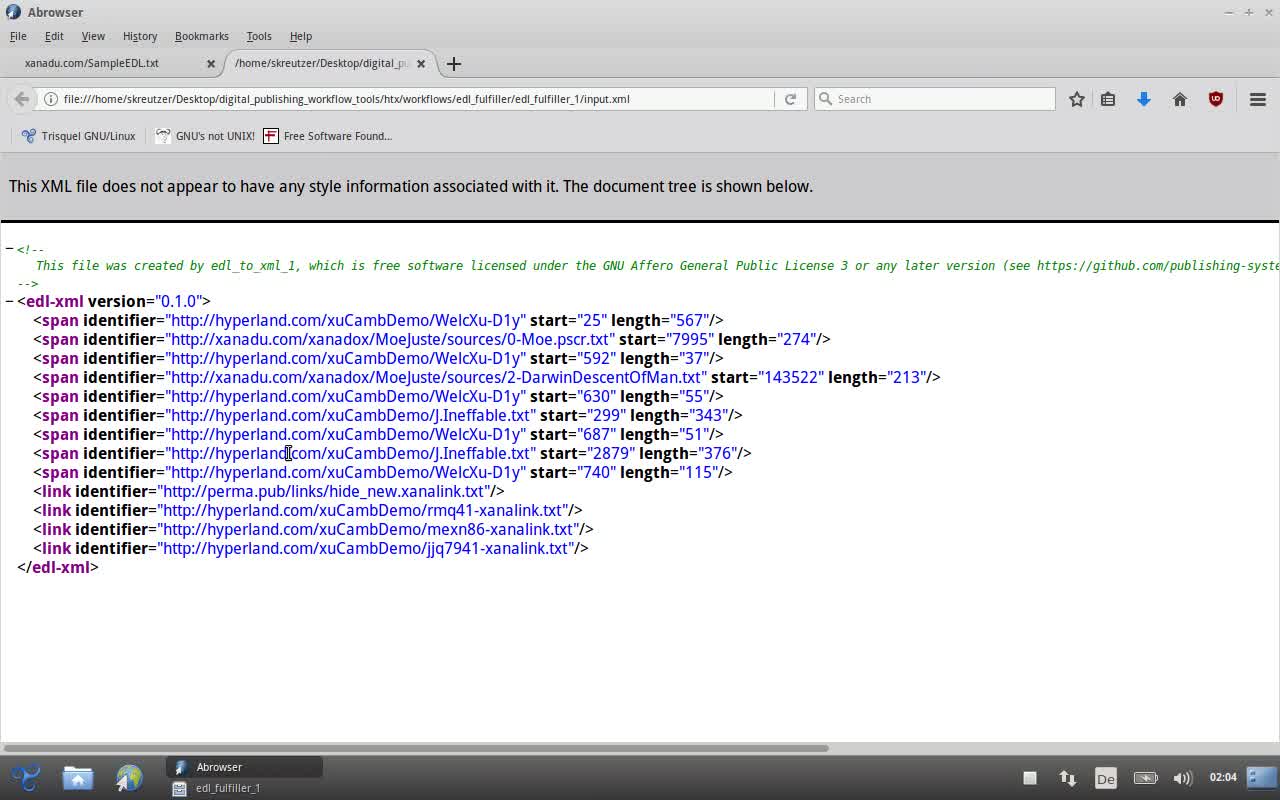Click the mexn86-xanalink.txt link identifier
1280x800 pixels.
tap(368, 529)
